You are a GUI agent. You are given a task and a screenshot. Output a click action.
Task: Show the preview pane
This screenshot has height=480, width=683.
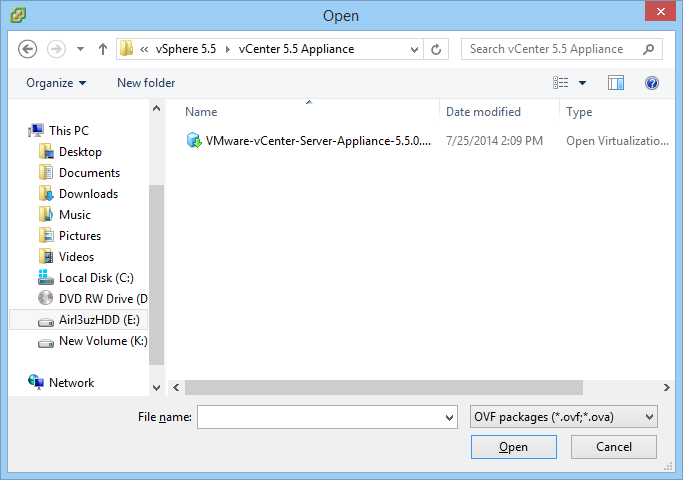click(x=616, y=83)
